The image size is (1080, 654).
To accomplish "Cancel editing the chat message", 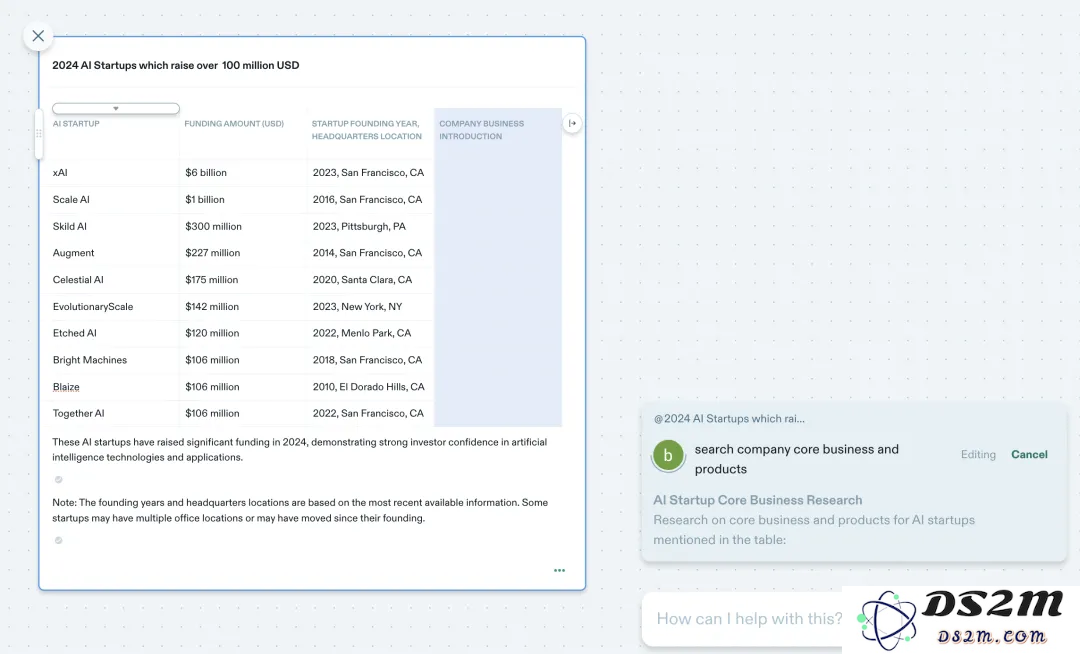I will pos(1029,454).
